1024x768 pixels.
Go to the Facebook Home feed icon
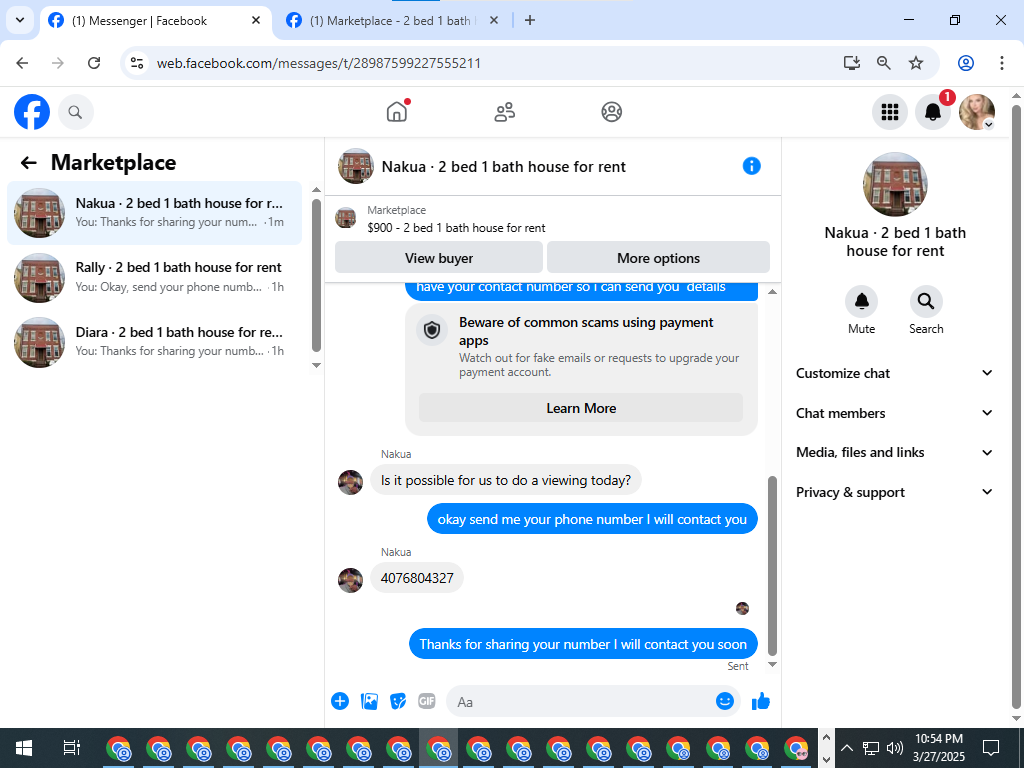(x=397, y=112)
